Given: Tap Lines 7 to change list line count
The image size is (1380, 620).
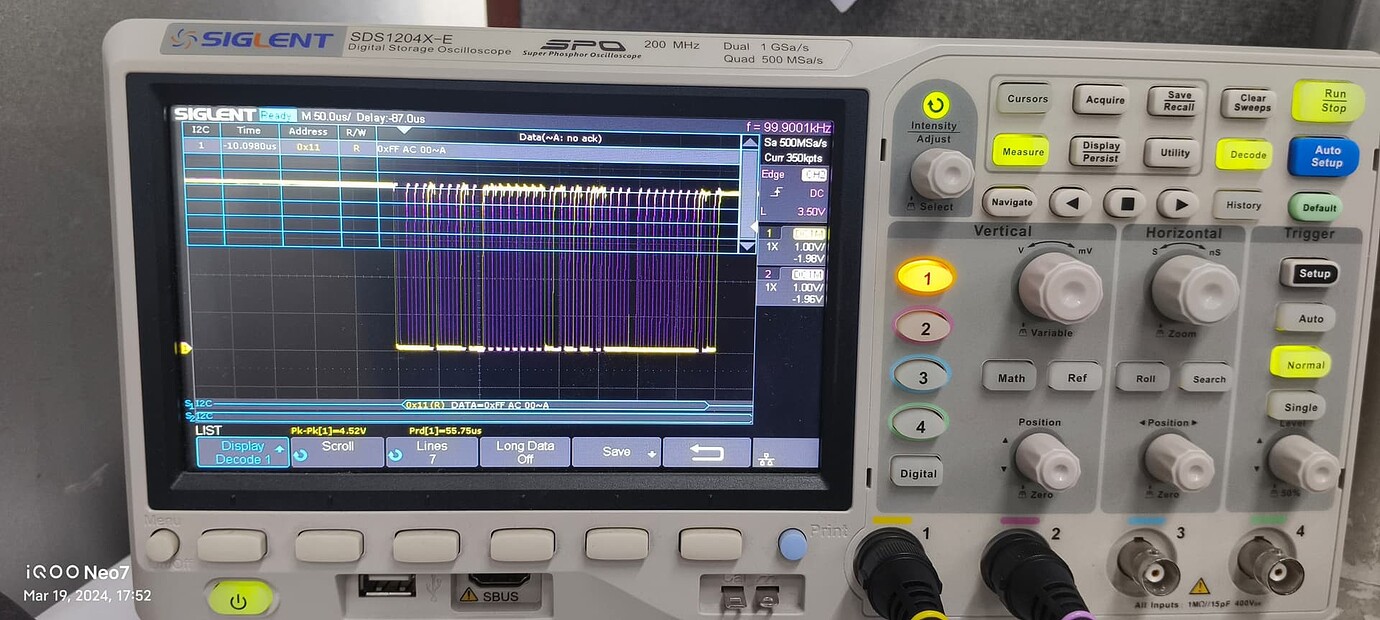Looking at the screenshot, I should (432, 451).
